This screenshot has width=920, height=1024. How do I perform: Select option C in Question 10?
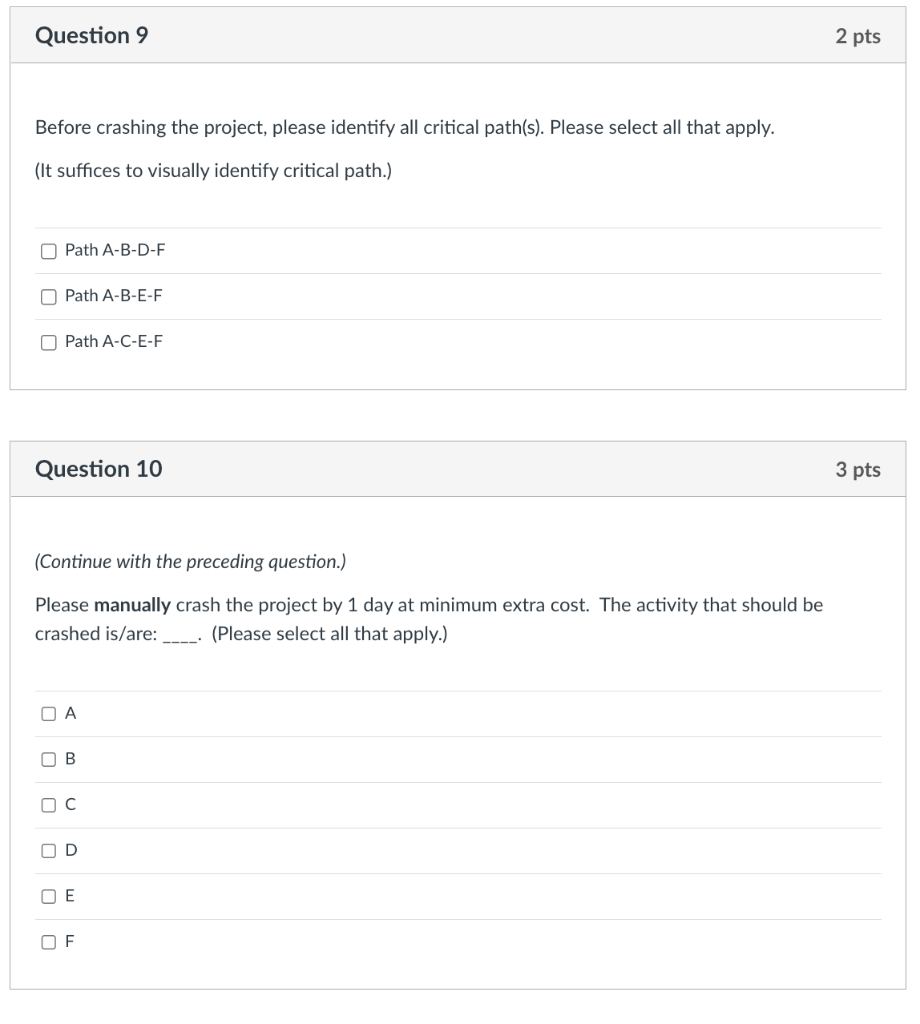click(48, 804)
